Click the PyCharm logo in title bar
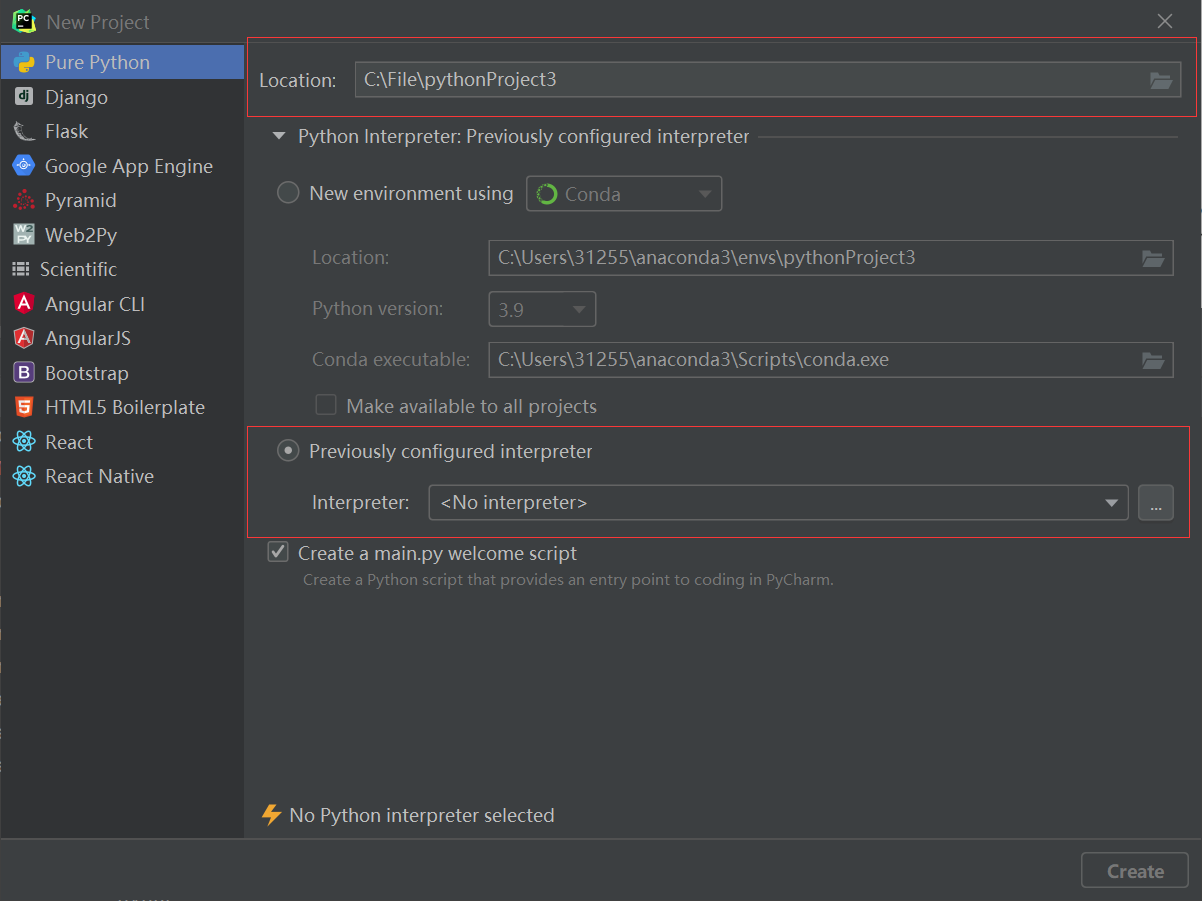 (x=24, y=21)
